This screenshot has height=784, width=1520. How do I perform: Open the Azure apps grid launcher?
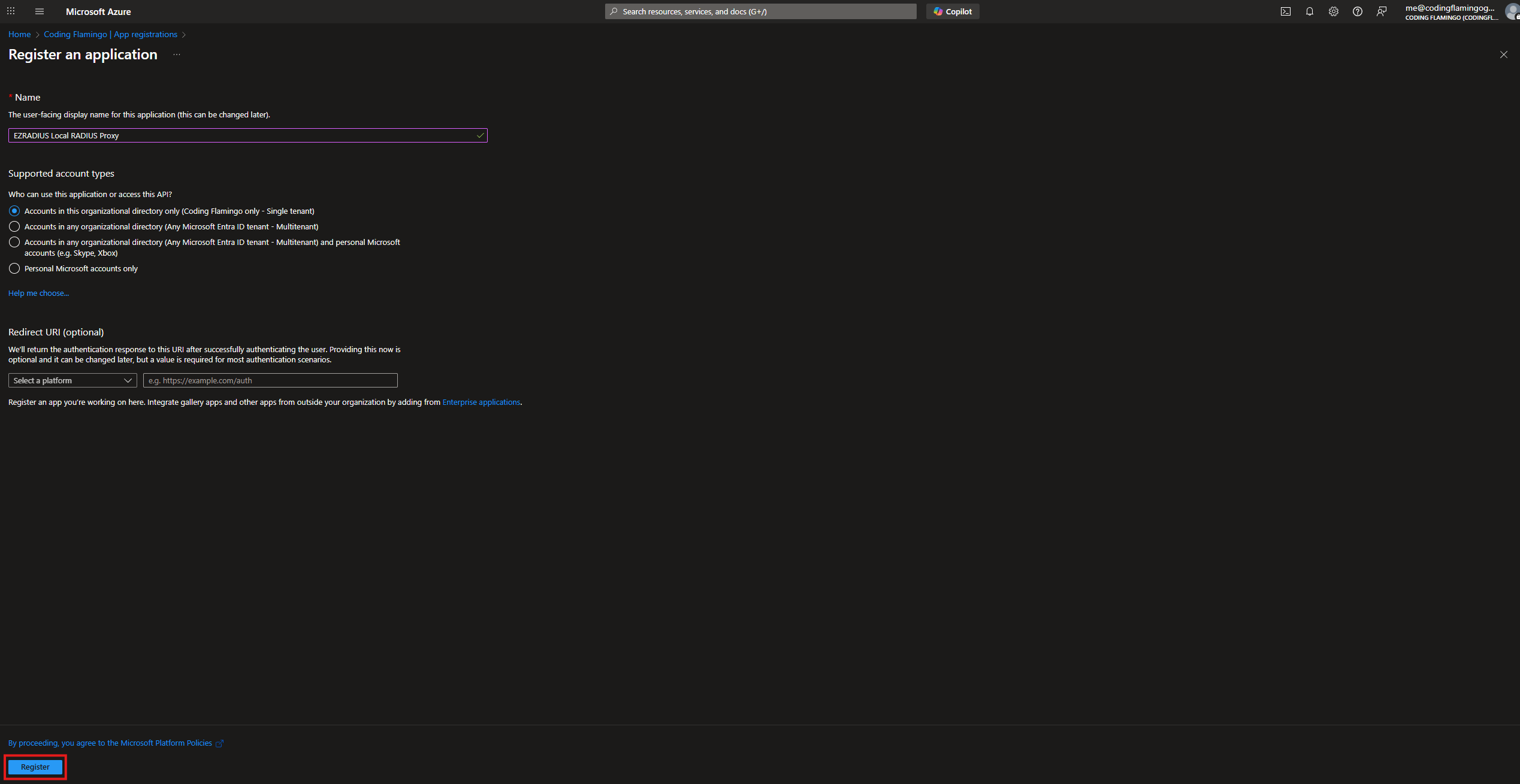pos(11,11)
